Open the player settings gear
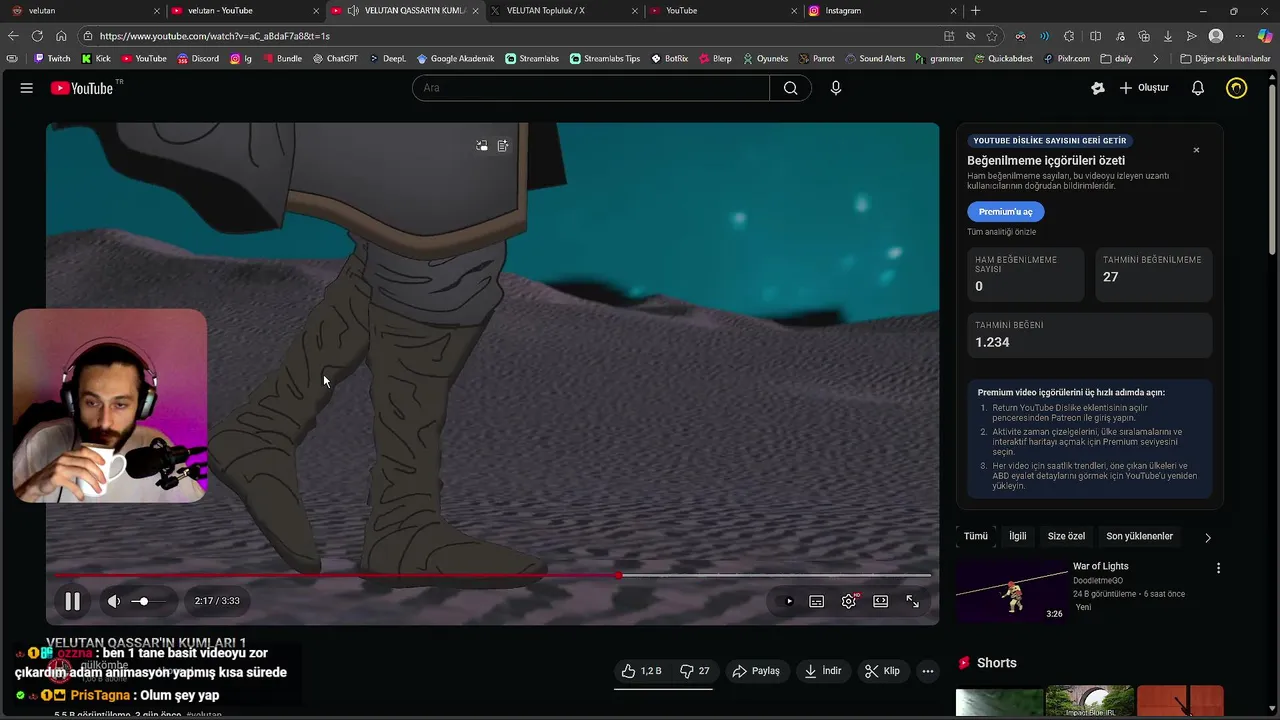The width and height of the screenshot is (1280, 720). click(x=849, y=601)
